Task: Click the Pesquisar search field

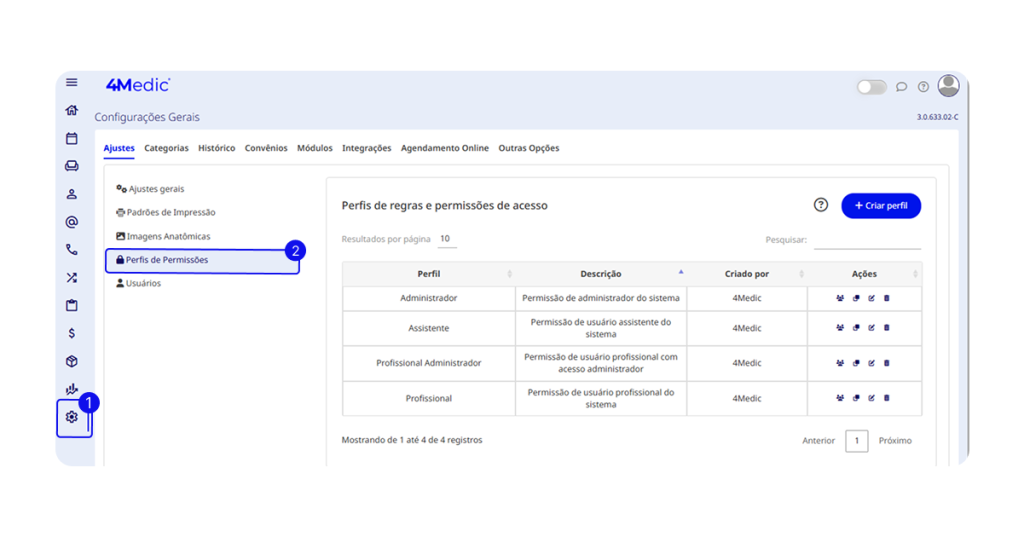Action: point(867,240)
